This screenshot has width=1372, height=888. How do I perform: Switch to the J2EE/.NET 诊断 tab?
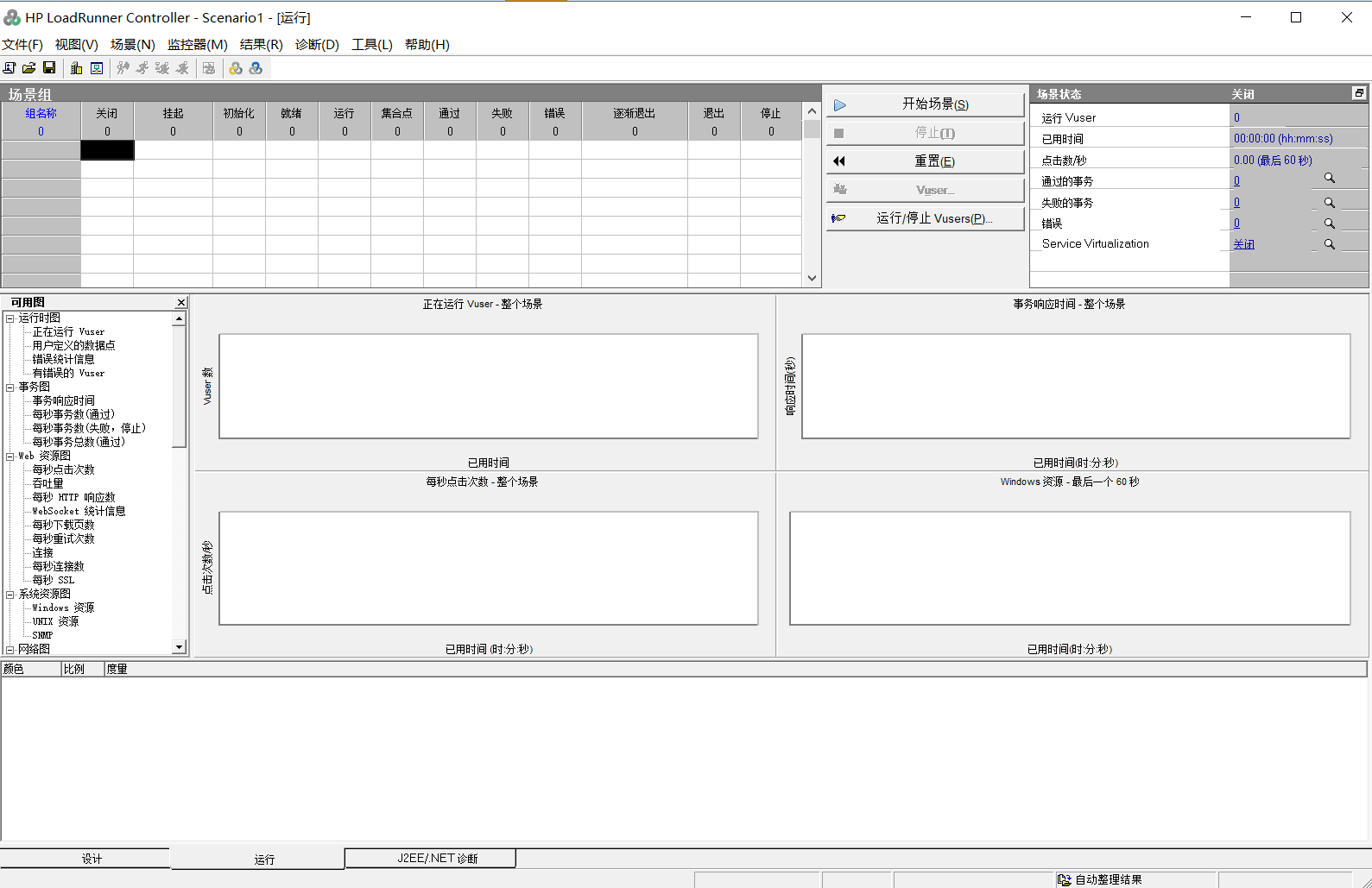pyautogui.click(x=430, y=858)
